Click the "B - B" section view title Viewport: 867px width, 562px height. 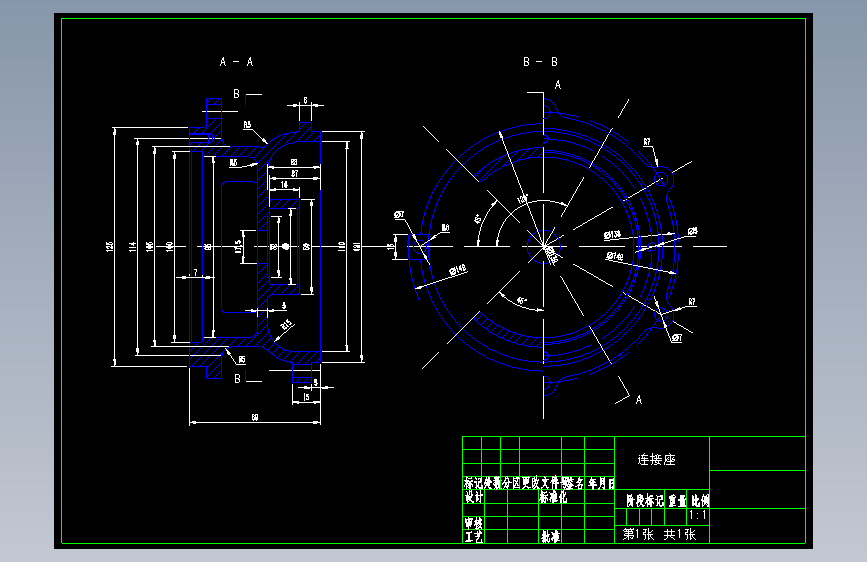coord(540,62)
